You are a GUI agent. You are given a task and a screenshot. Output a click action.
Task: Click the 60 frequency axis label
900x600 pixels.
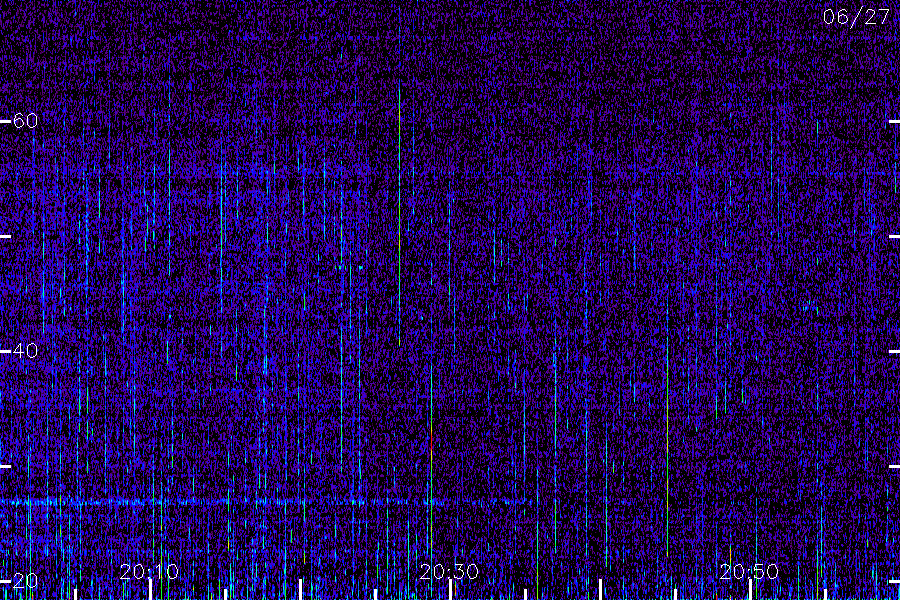pyautogui.click(x=25, y=121)
